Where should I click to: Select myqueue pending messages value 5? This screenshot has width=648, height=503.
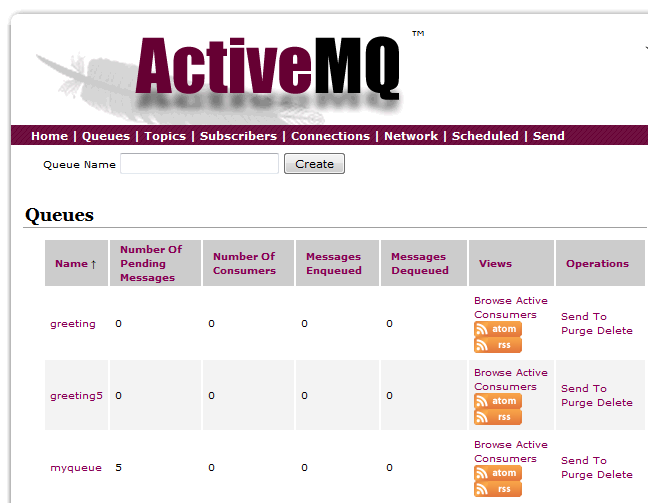pyautogui.click(x=119, y=467)
